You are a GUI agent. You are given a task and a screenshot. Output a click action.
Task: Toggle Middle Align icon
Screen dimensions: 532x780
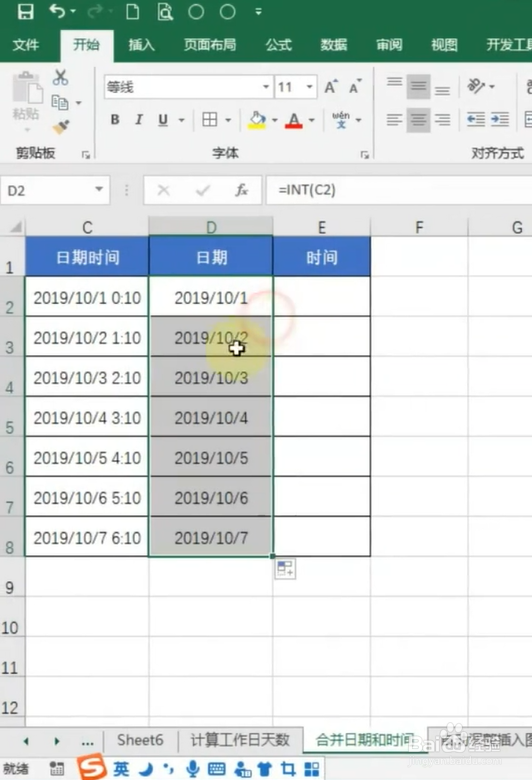point(418,87)
